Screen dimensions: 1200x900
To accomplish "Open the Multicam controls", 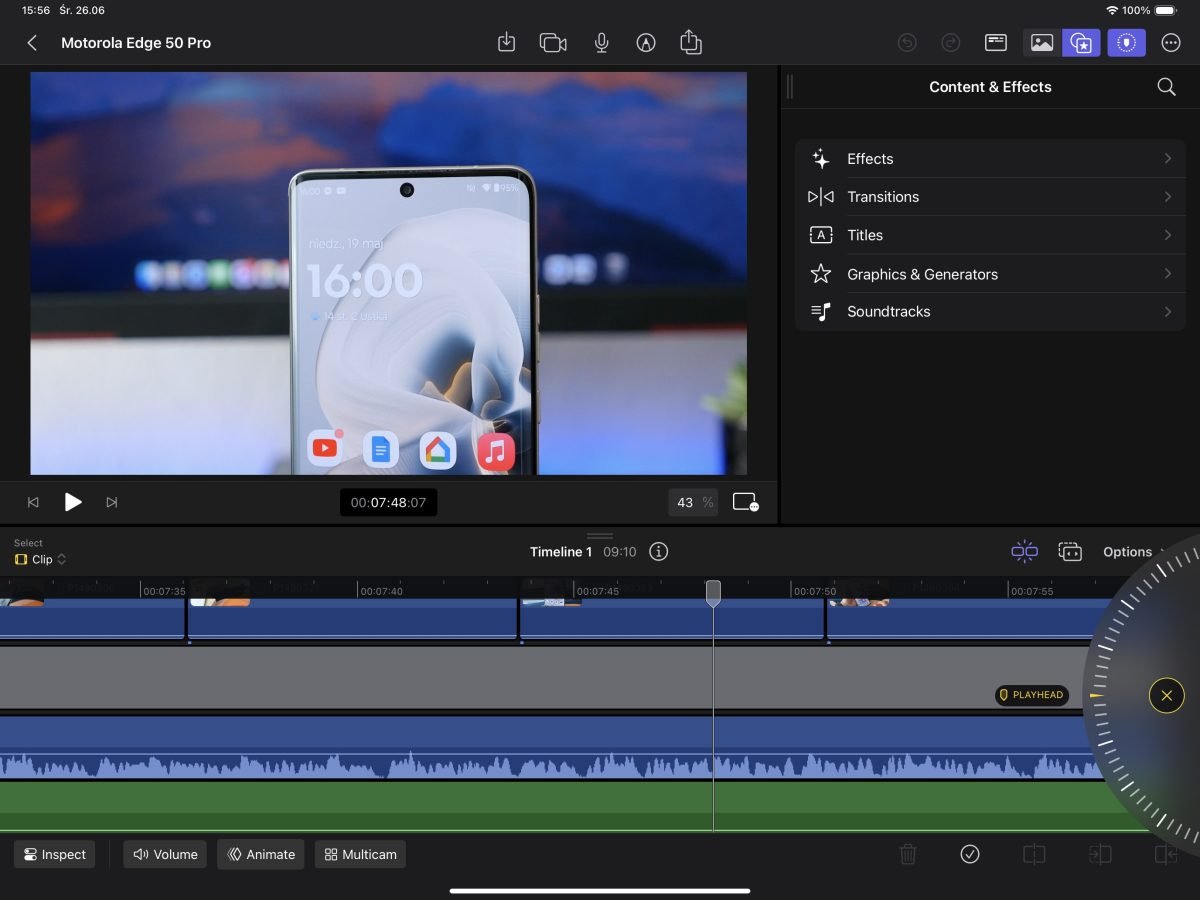I will pos(360,854).
